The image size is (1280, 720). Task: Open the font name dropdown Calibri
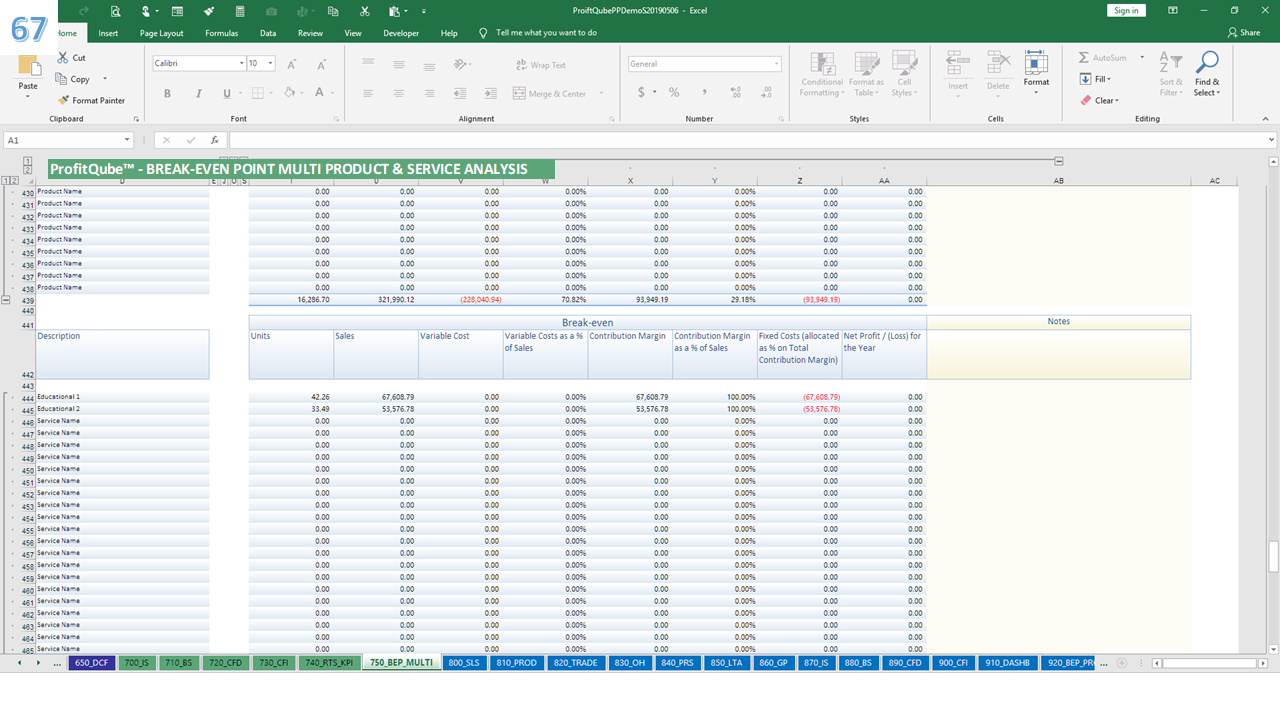point(241,63)
